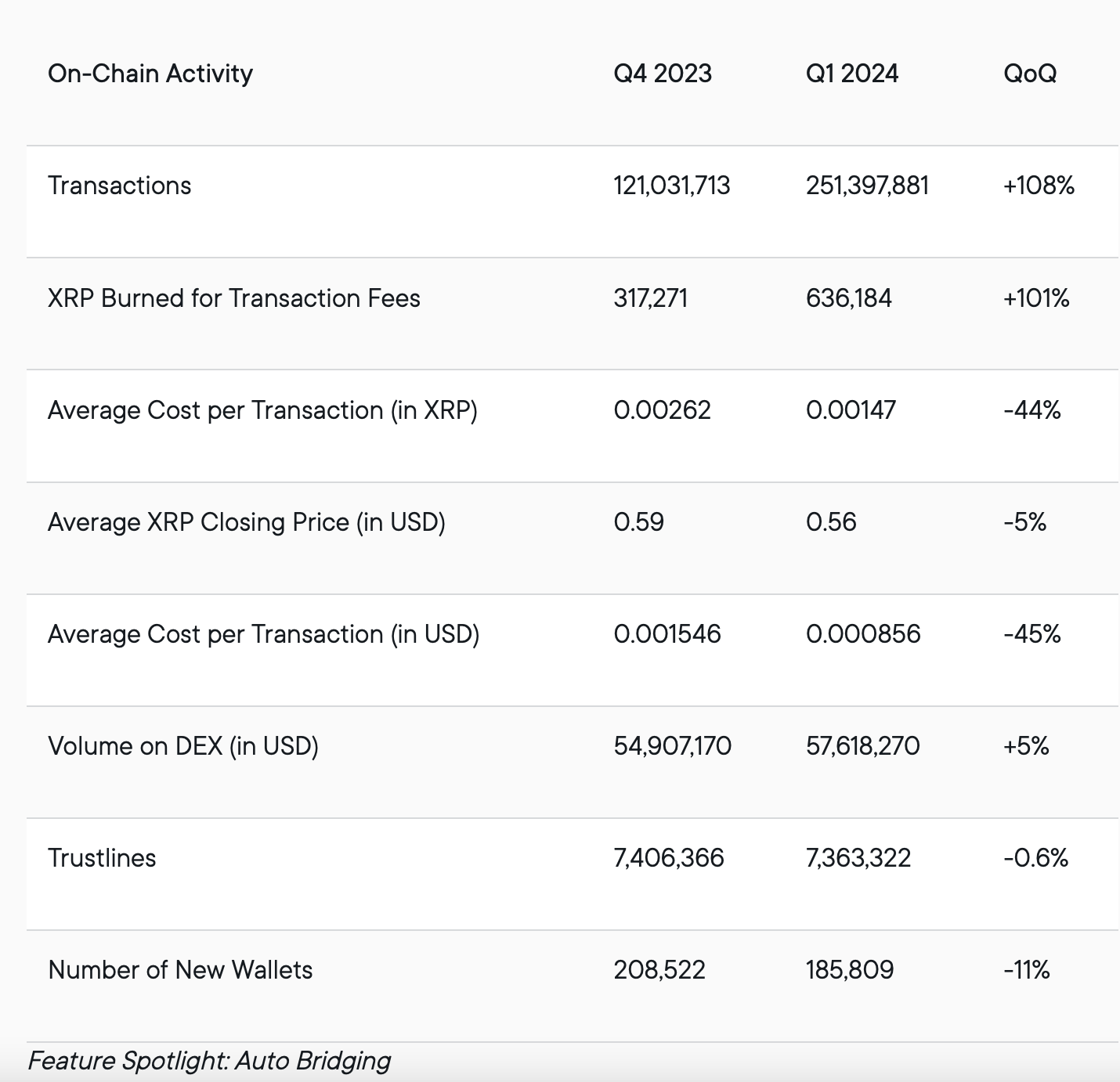Image resolution: width=1120 pixels, height=1082 pixels.
Task: Click the 0.56 closing price value
Action: click(x=831, y=522)
